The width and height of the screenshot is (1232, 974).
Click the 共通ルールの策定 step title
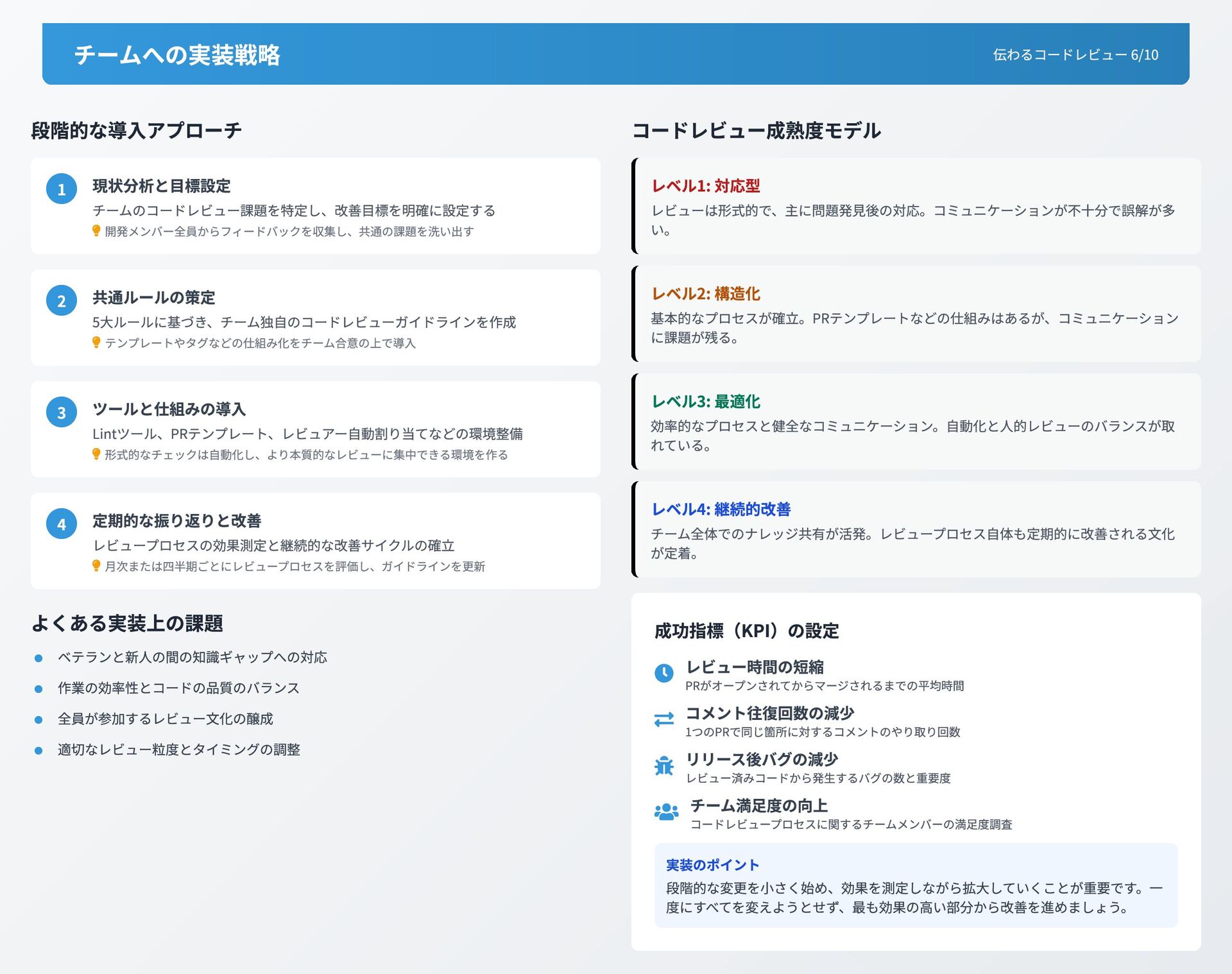[154, 298]
